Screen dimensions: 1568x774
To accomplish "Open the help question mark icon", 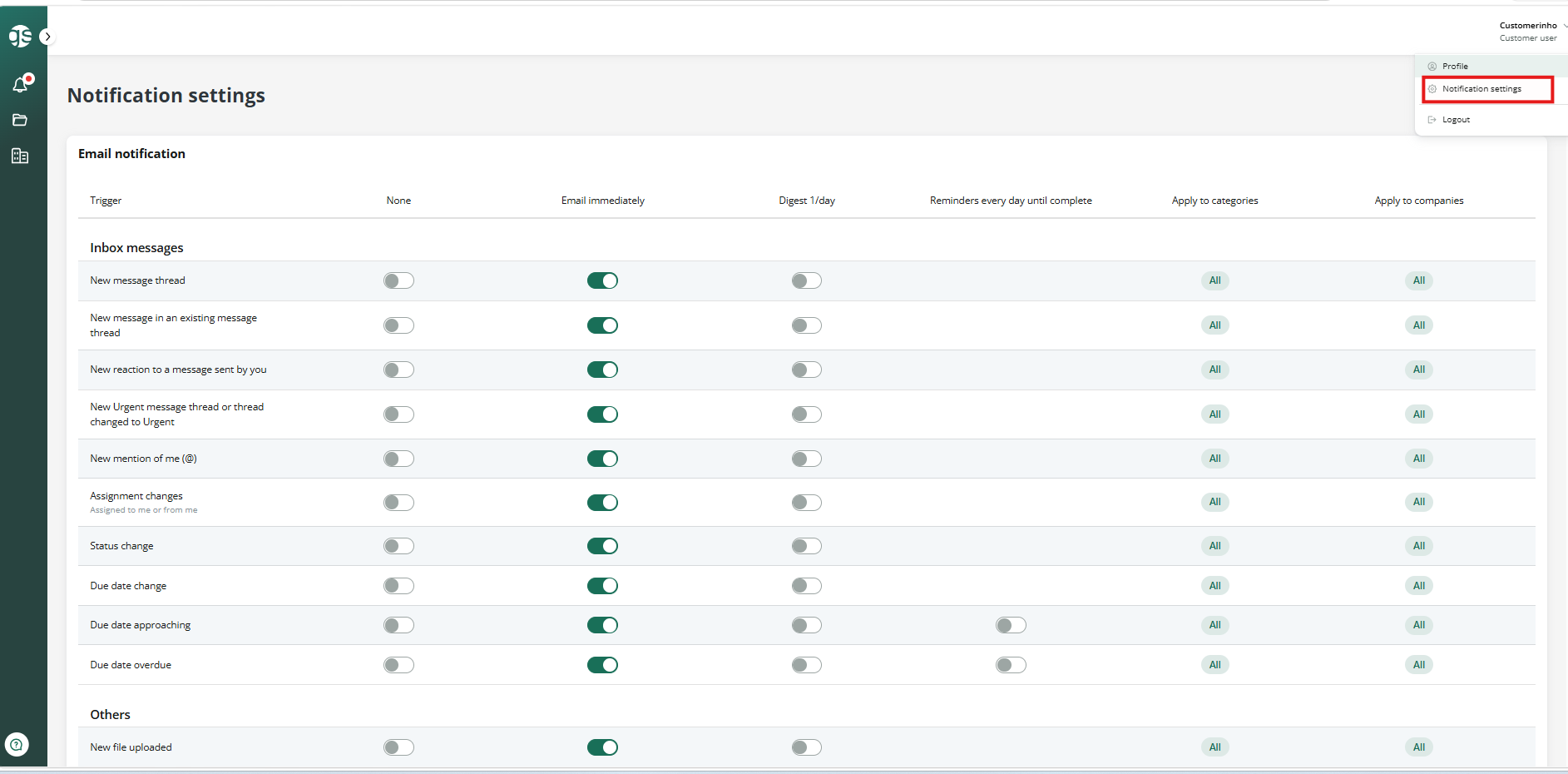I will pyautogui.click(x=17, y=744).
